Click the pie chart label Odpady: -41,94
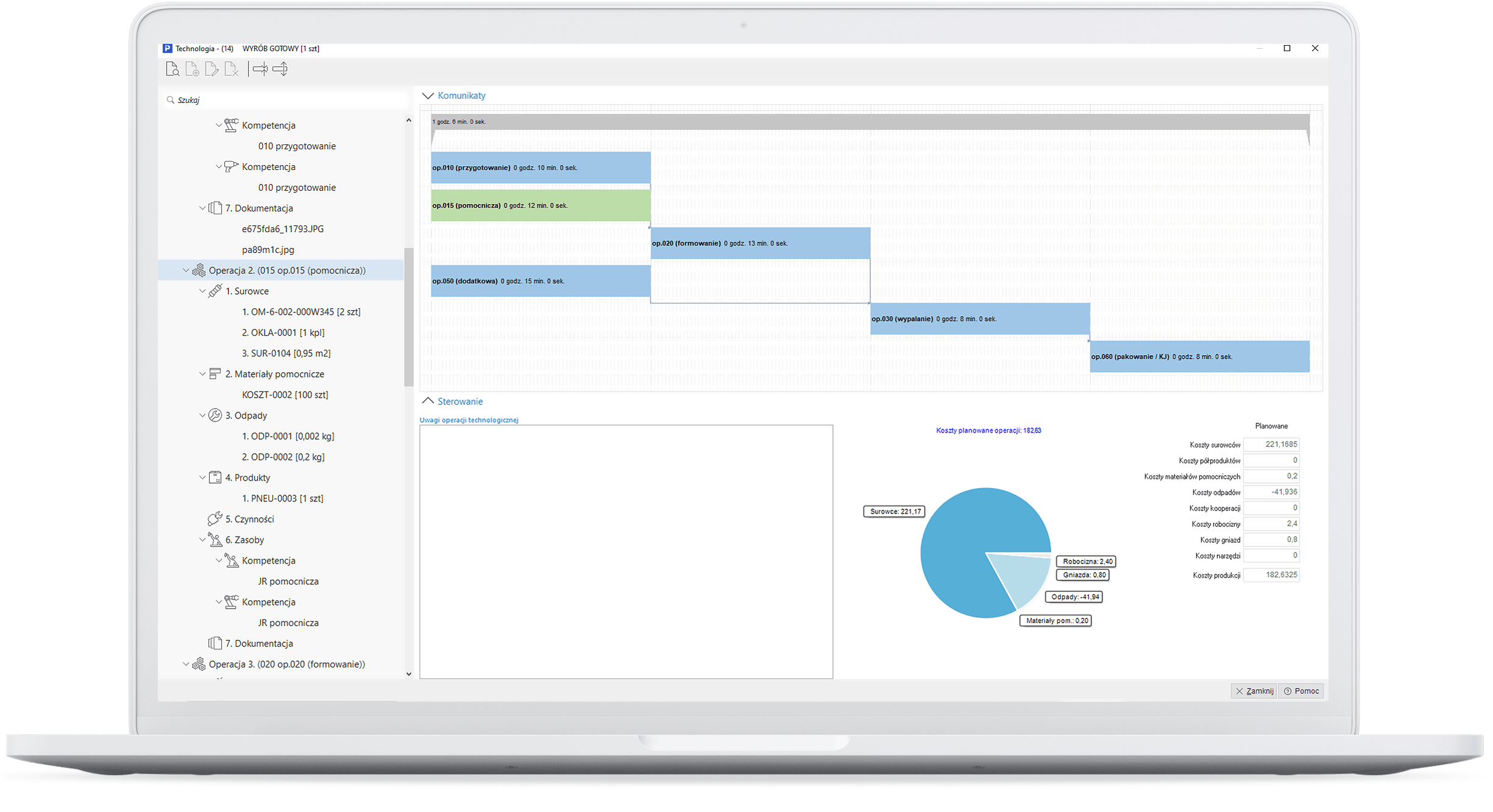The height and width of the screenshot is (812, 1493). coord(1074,597)
